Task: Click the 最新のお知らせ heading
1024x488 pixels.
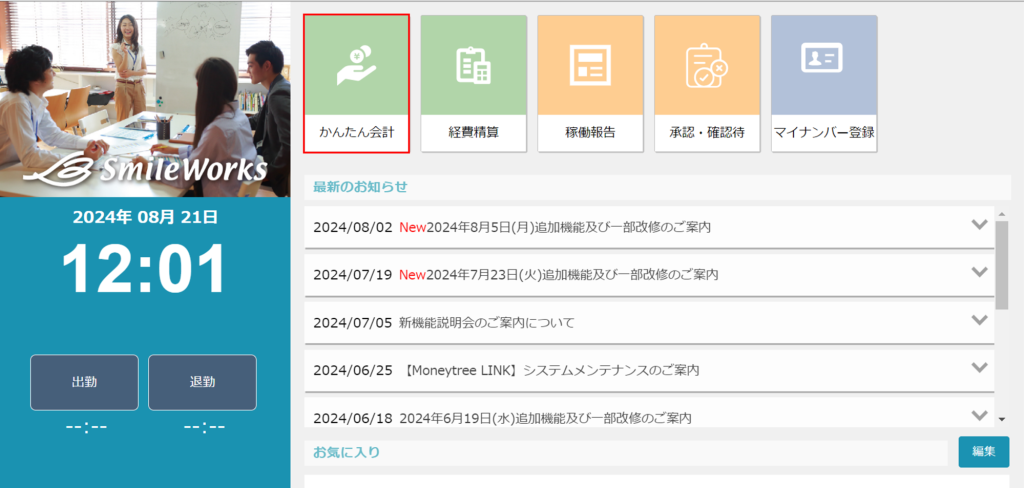Action: (360, 187)
